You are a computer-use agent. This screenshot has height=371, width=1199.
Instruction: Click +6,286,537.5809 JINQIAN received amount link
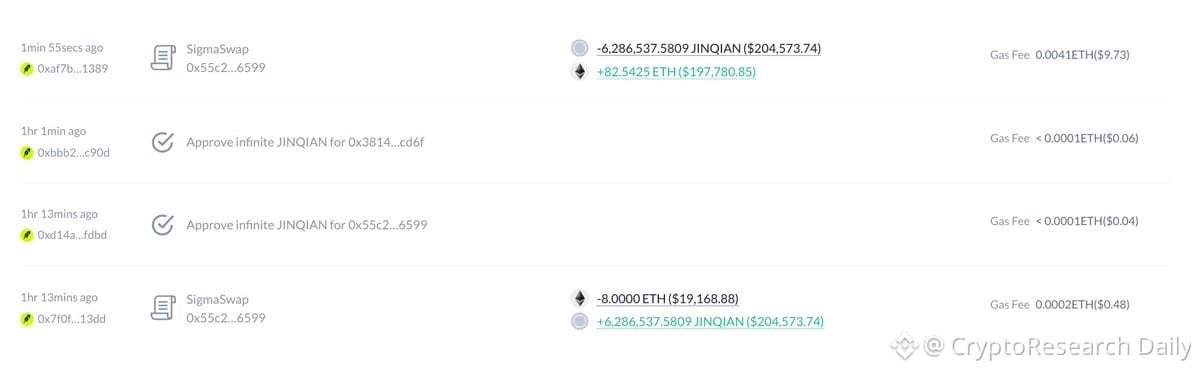point(710,321)
